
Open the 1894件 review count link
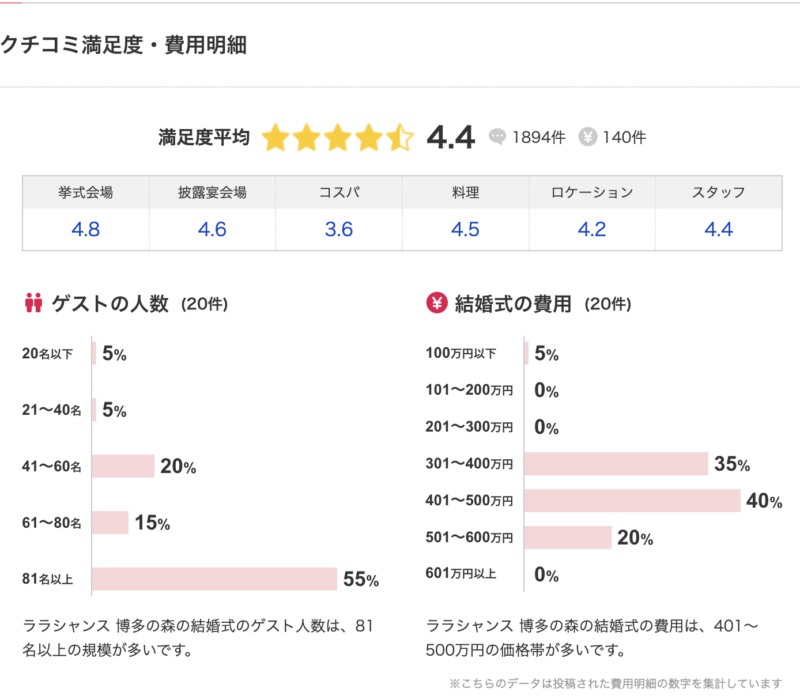point(535,137)
